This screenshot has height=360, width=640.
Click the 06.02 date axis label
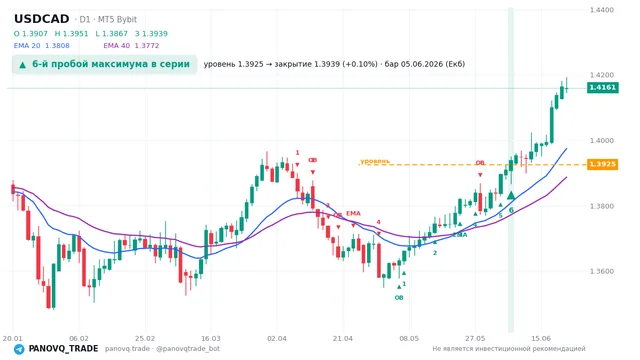(x=79, y=338)
